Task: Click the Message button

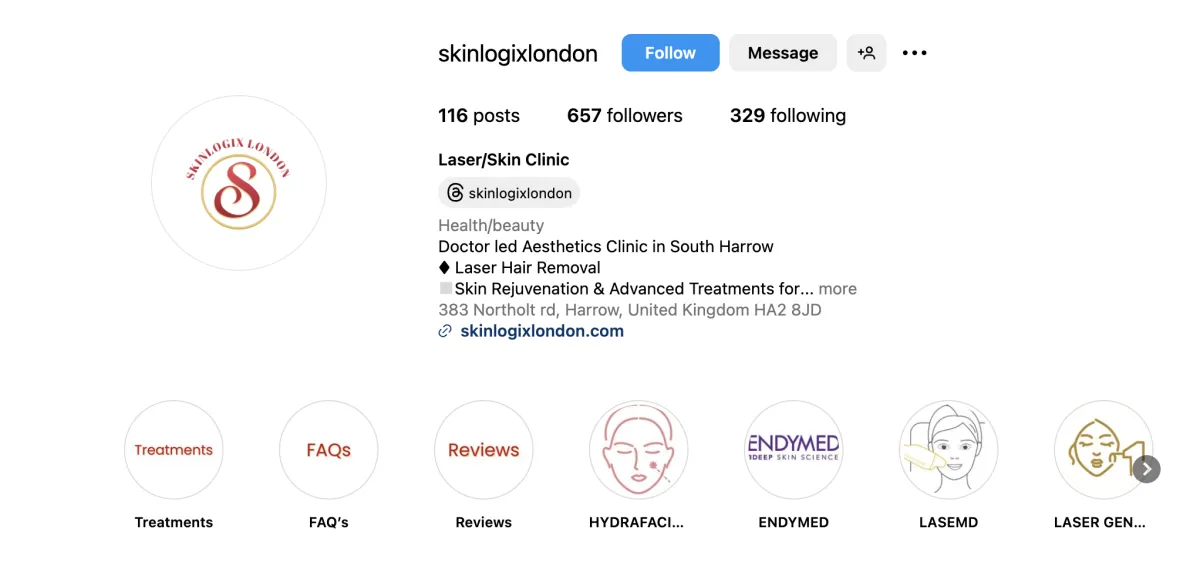Action: (783, 53)
